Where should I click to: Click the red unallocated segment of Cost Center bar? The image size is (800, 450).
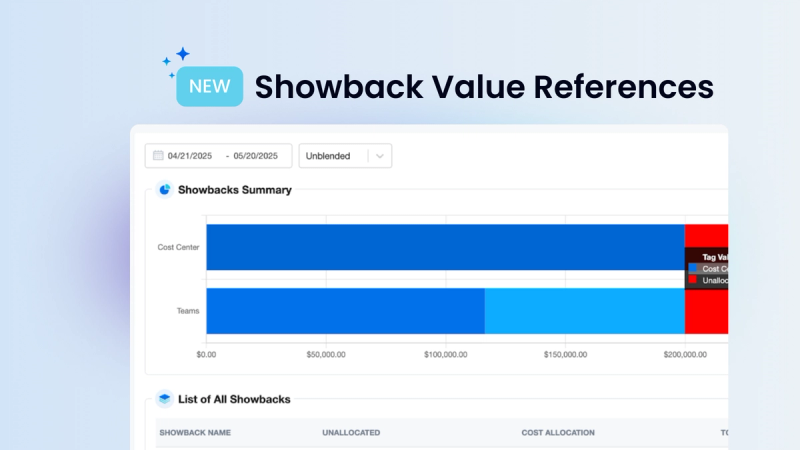click(x=706, y=236)
